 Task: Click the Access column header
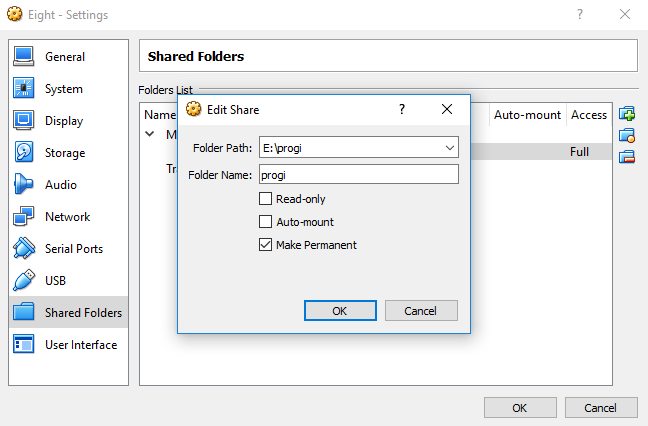pos(589,115)
